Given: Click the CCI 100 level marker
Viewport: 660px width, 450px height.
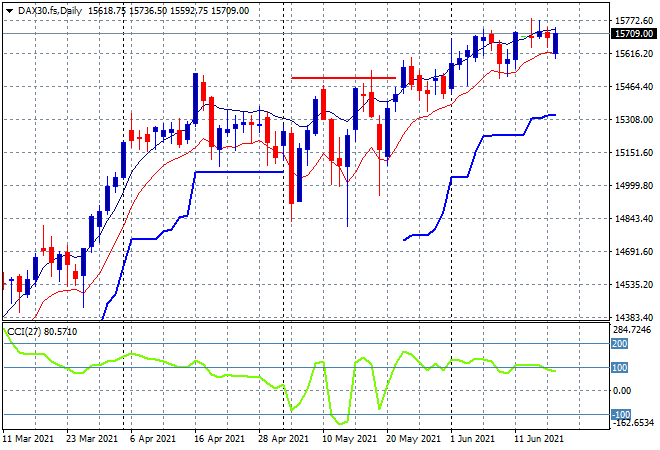Looking at the screenshot, I should tap(620, 367).
